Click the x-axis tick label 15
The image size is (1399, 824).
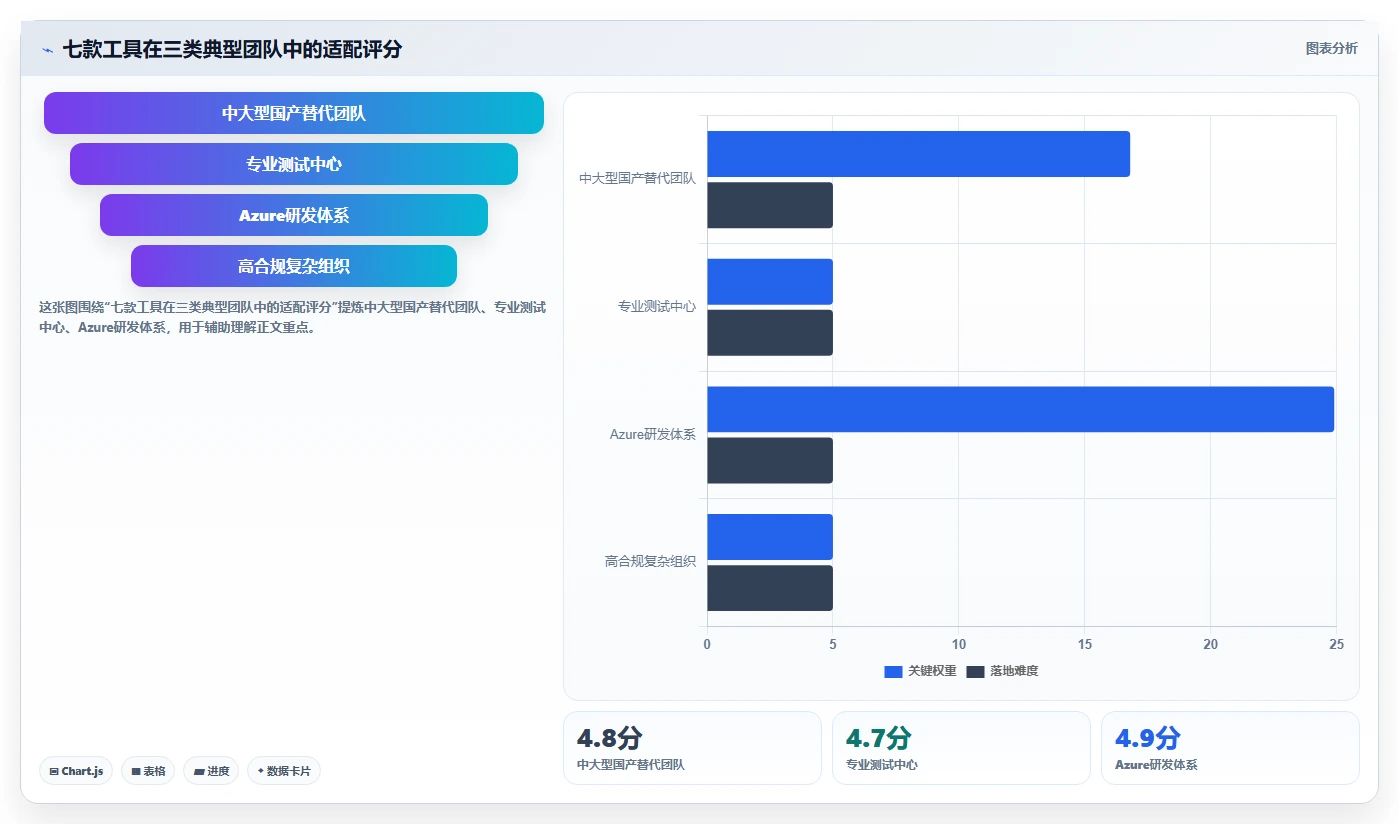pos(1084,645)
